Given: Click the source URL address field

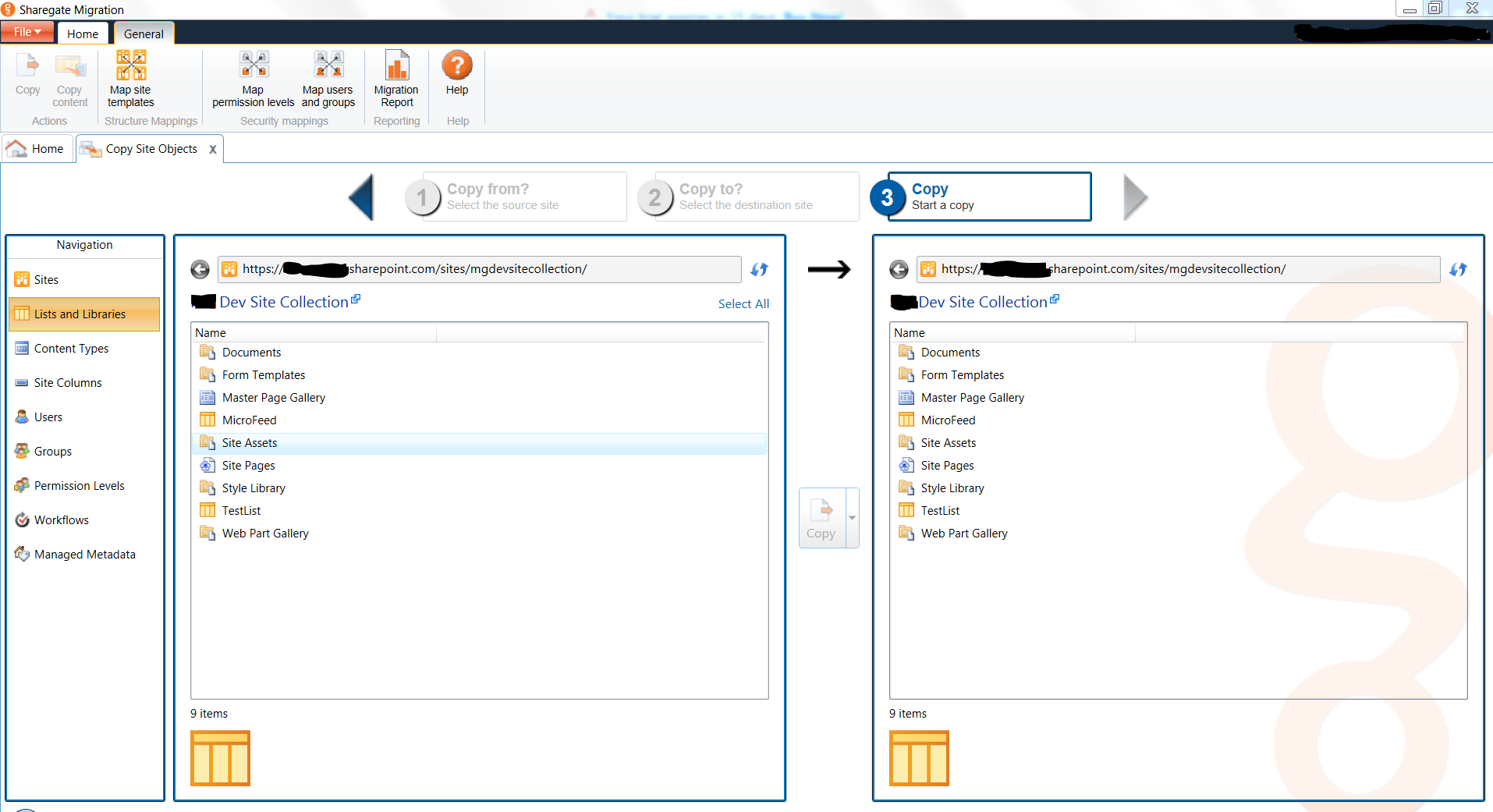Looking at the screenshot, I should (x=480, y=269).
